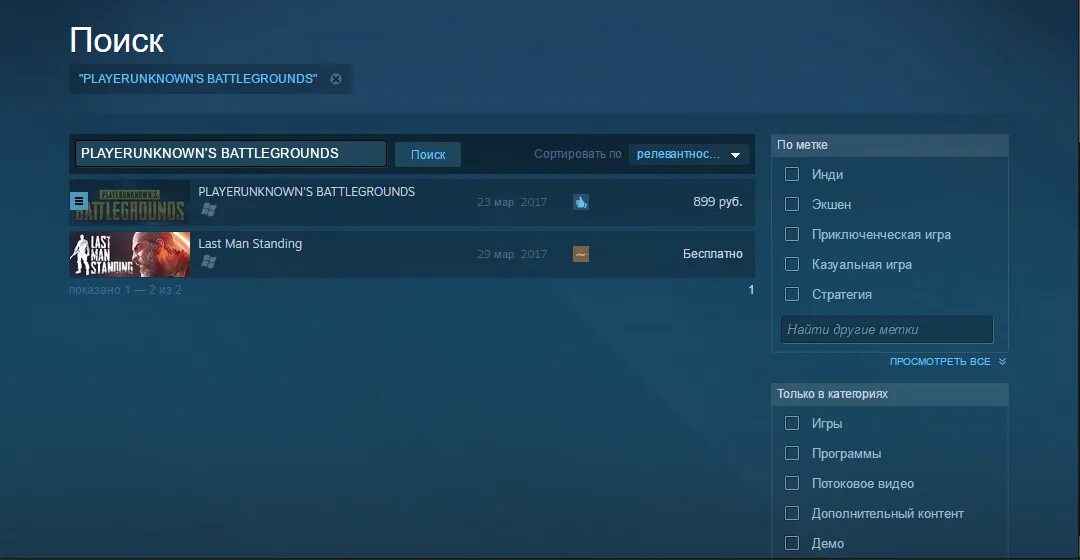Remove the PLAYERUNKNOWN'S BATTLEGROUNDS search tag

(x=335, y=79)
